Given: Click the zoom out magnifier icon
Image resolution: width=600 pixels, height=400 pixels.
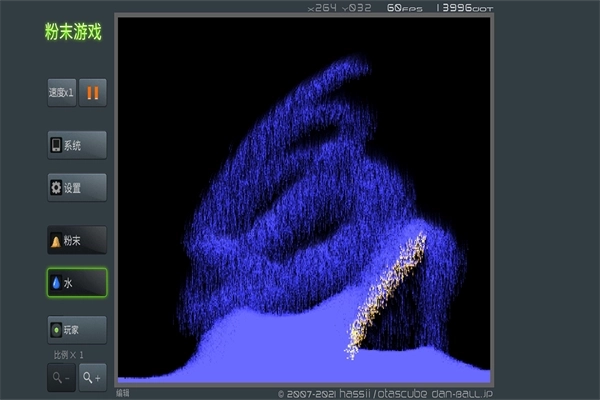Looking at the screenshot, I should (x=60, y=377).
